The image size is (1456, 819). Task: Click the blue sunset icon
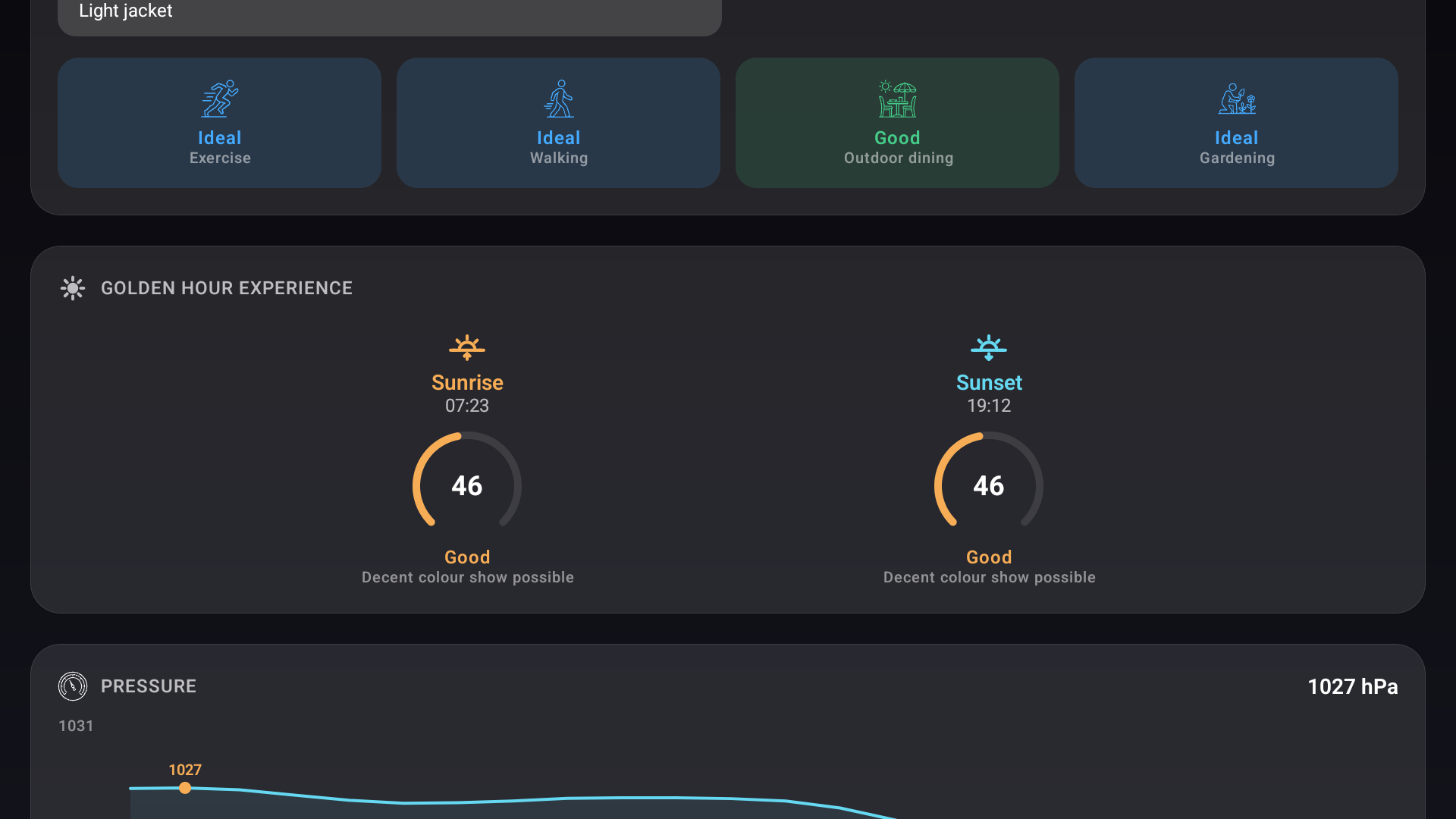pyautogui.click(x=989, y=347)
